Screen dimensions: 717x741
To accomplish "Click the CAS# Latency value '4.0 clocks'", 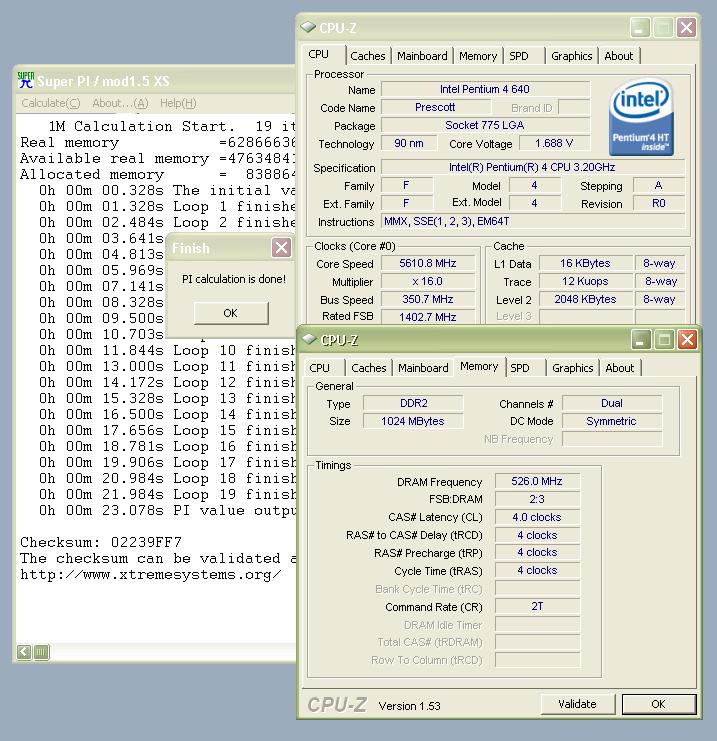I will (x=537, y=517).
